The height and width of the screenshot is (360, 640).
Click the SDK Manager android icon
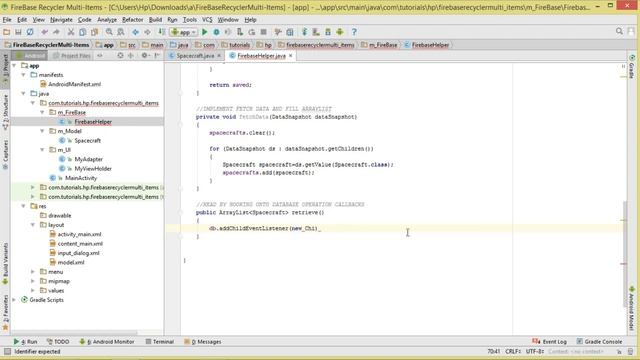tap(340, 32)
